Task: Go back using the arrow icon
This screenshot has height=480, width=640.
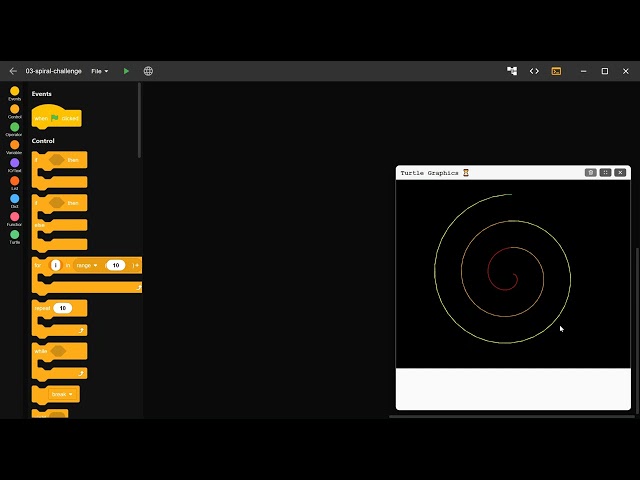Action: (13, 71)
